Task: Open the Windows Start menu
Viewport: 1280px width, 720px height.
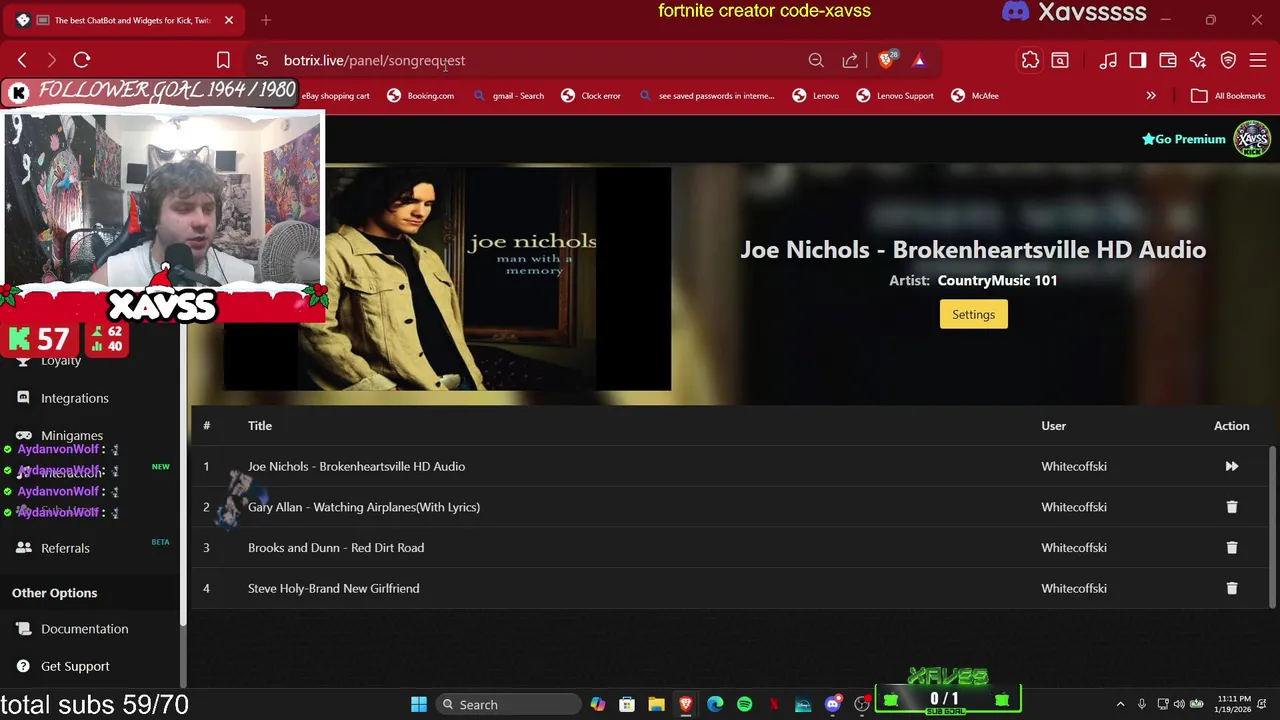Action: pos(419,704)
